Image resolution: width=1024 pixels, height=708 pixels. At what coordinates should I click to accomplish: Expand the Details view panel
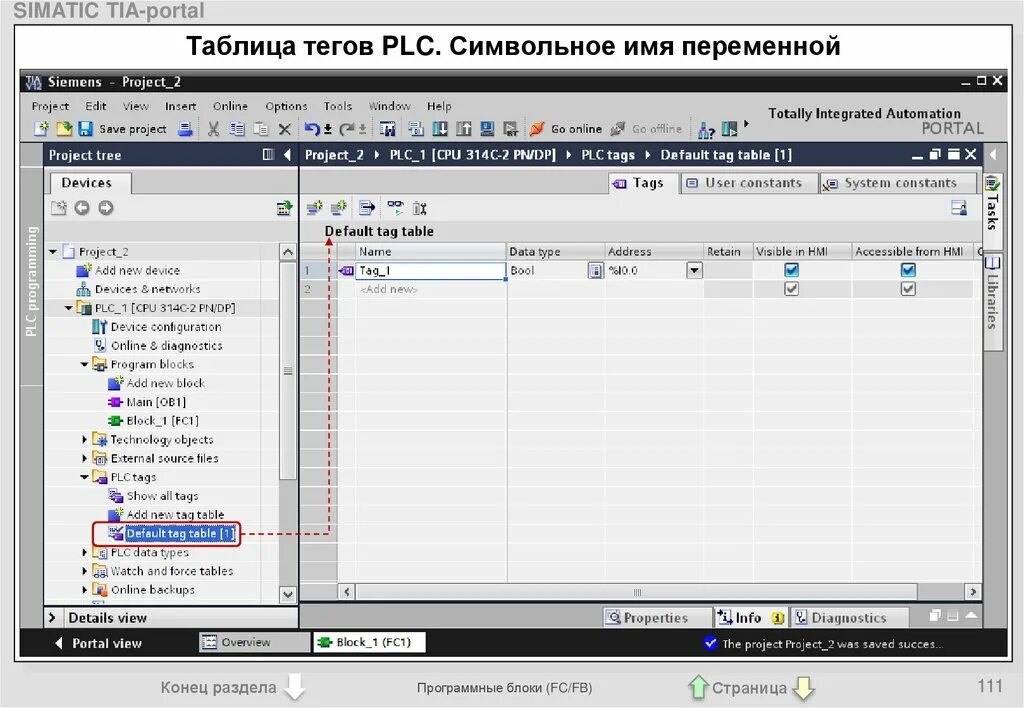pos(53,617)
